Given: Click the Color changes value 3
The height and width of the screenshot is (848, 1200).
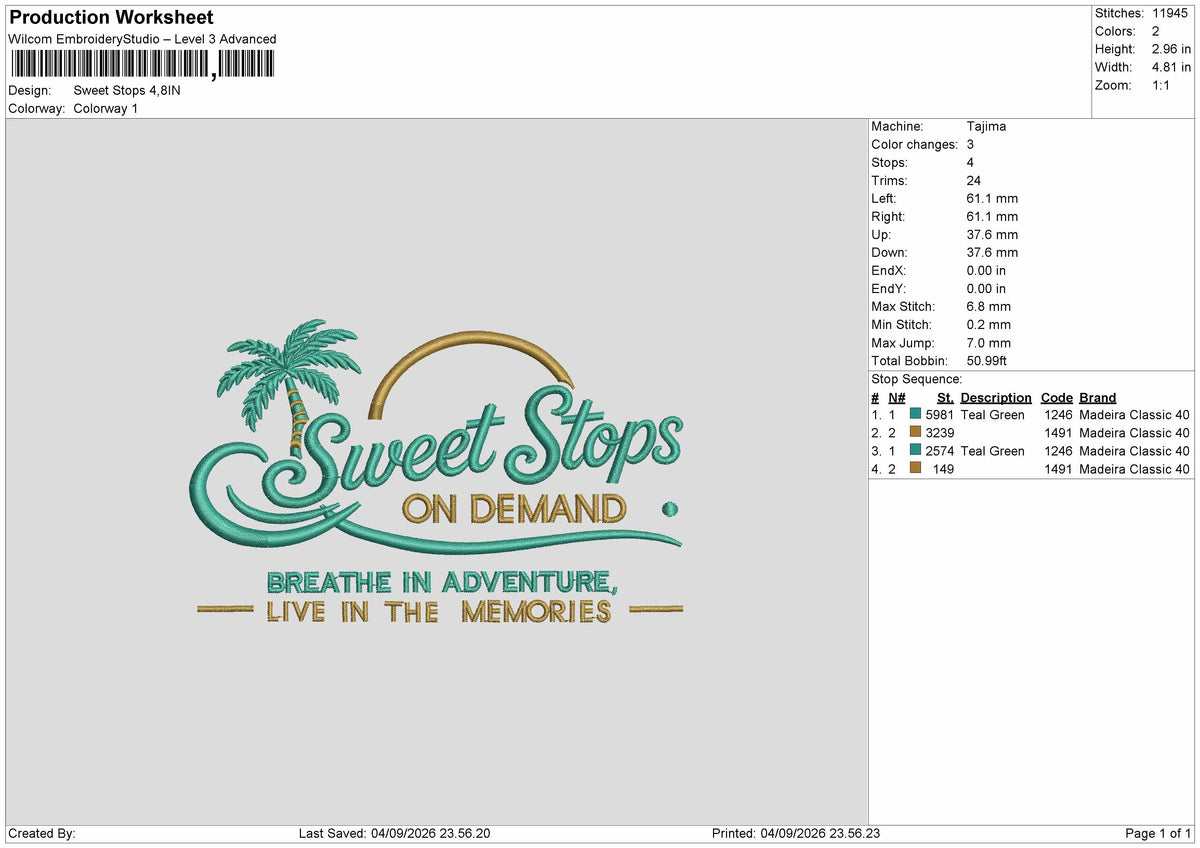Looking at the screenshot, I should tap(971, 144).
